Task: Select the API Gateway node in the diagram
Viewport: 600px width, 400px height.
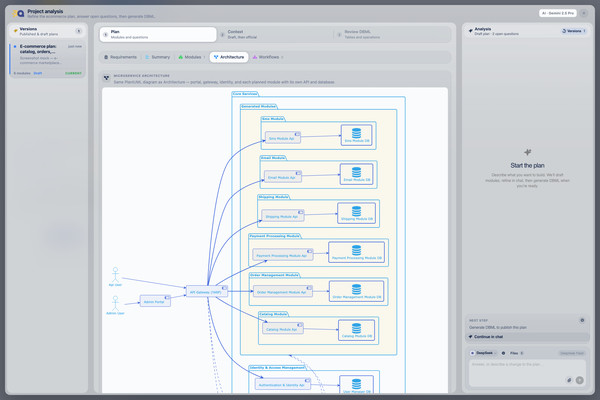Action: pyautogui.click(x=207, y=291)
